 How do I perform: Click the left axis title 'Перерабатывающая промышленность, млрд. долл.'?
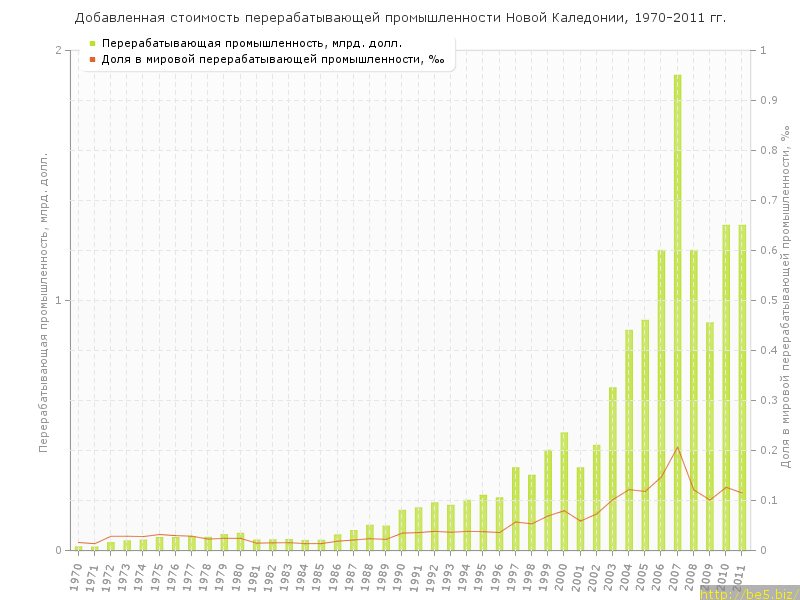(x=43, y=300)
